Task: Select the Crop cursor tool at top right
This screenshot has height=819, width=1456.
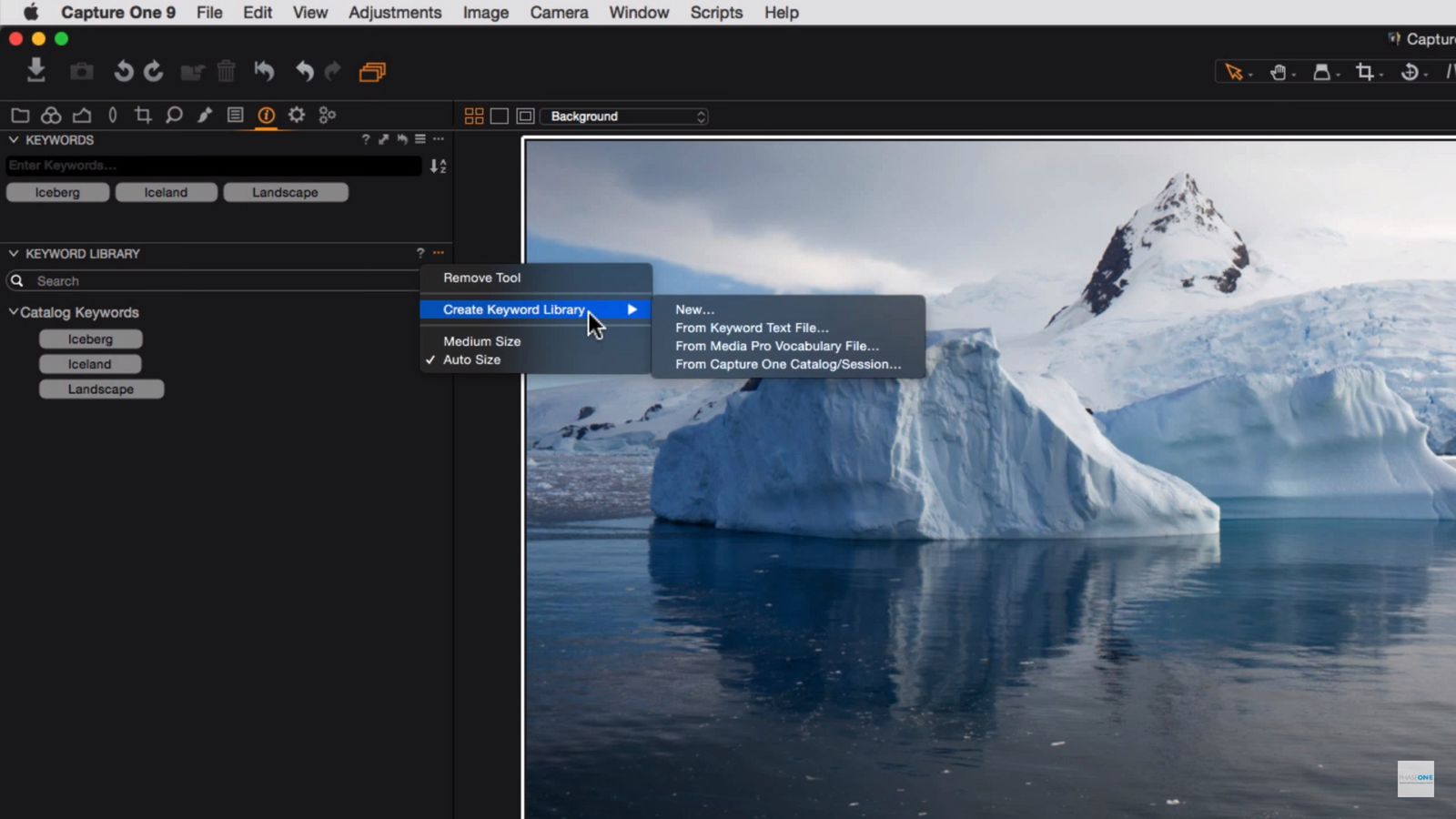Action: pyautogui.click(x=1365, y=72)
